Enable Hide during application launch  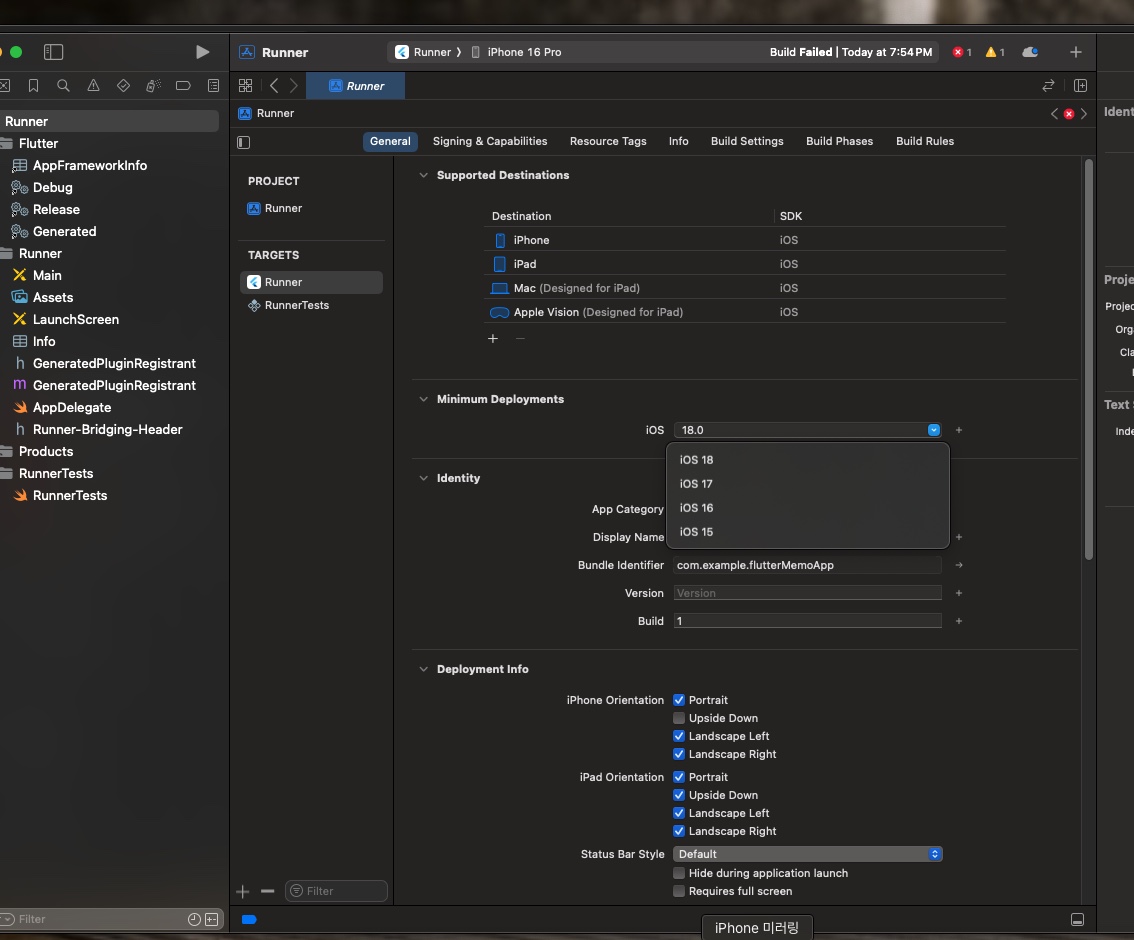point(679,873)
